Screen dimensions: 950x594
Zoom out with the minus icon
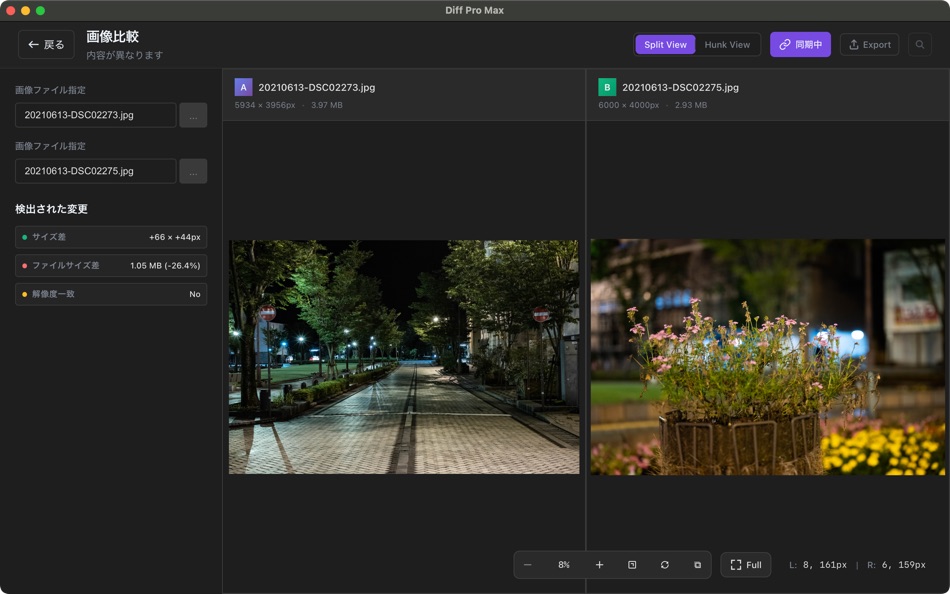point(527,565)
